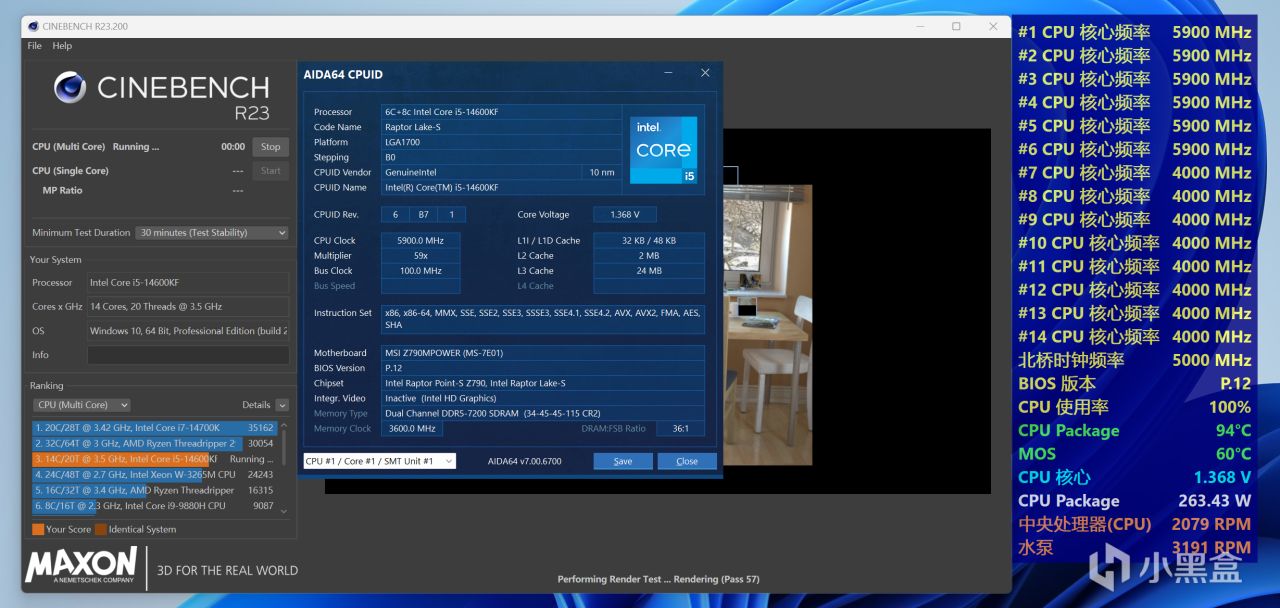Select the Core i7-14700K ranking row
Screen dimensions: 1280x608
[154, 427]
